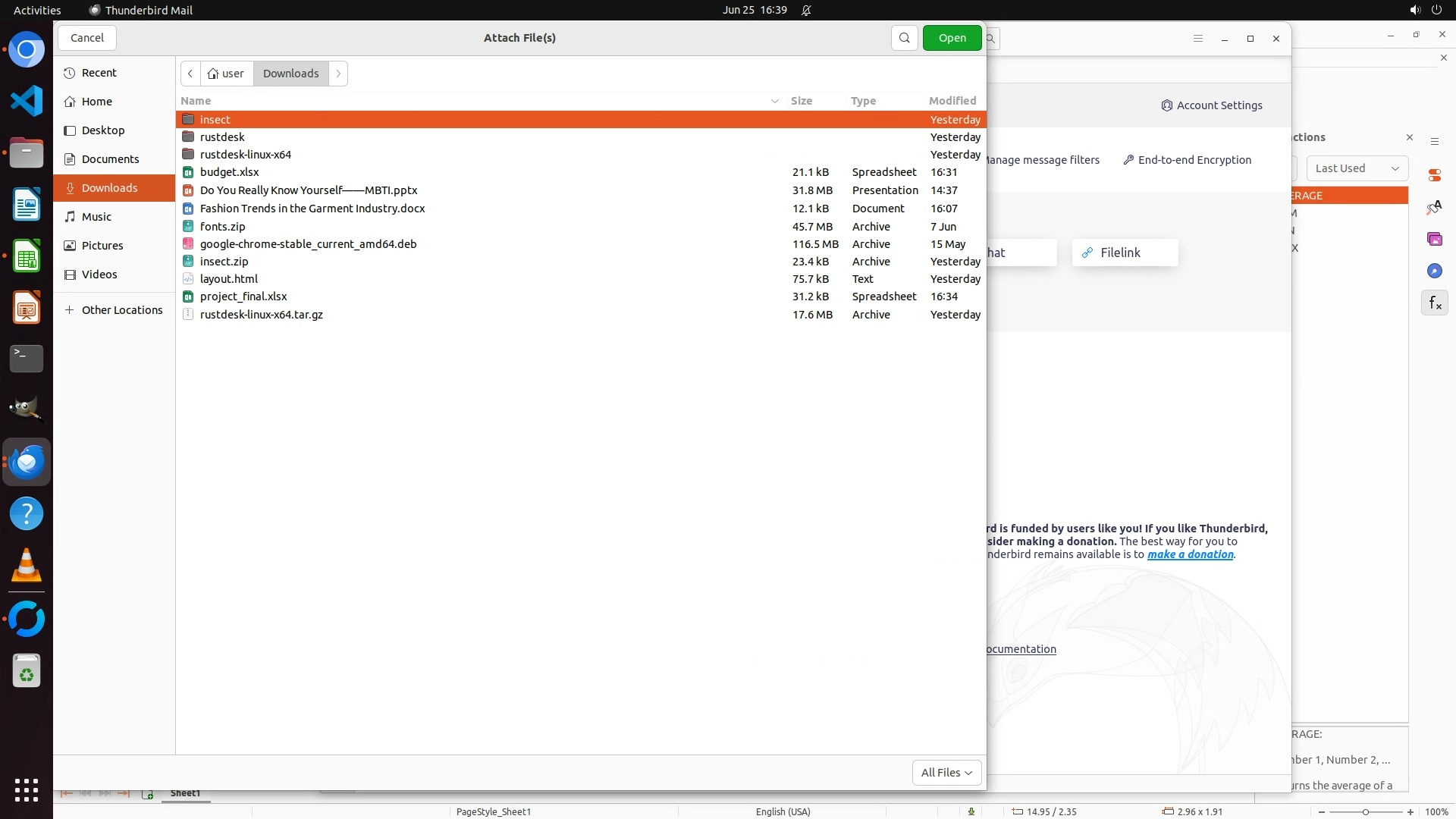Toggle the notifications bell in top bar

pos(806,10)
